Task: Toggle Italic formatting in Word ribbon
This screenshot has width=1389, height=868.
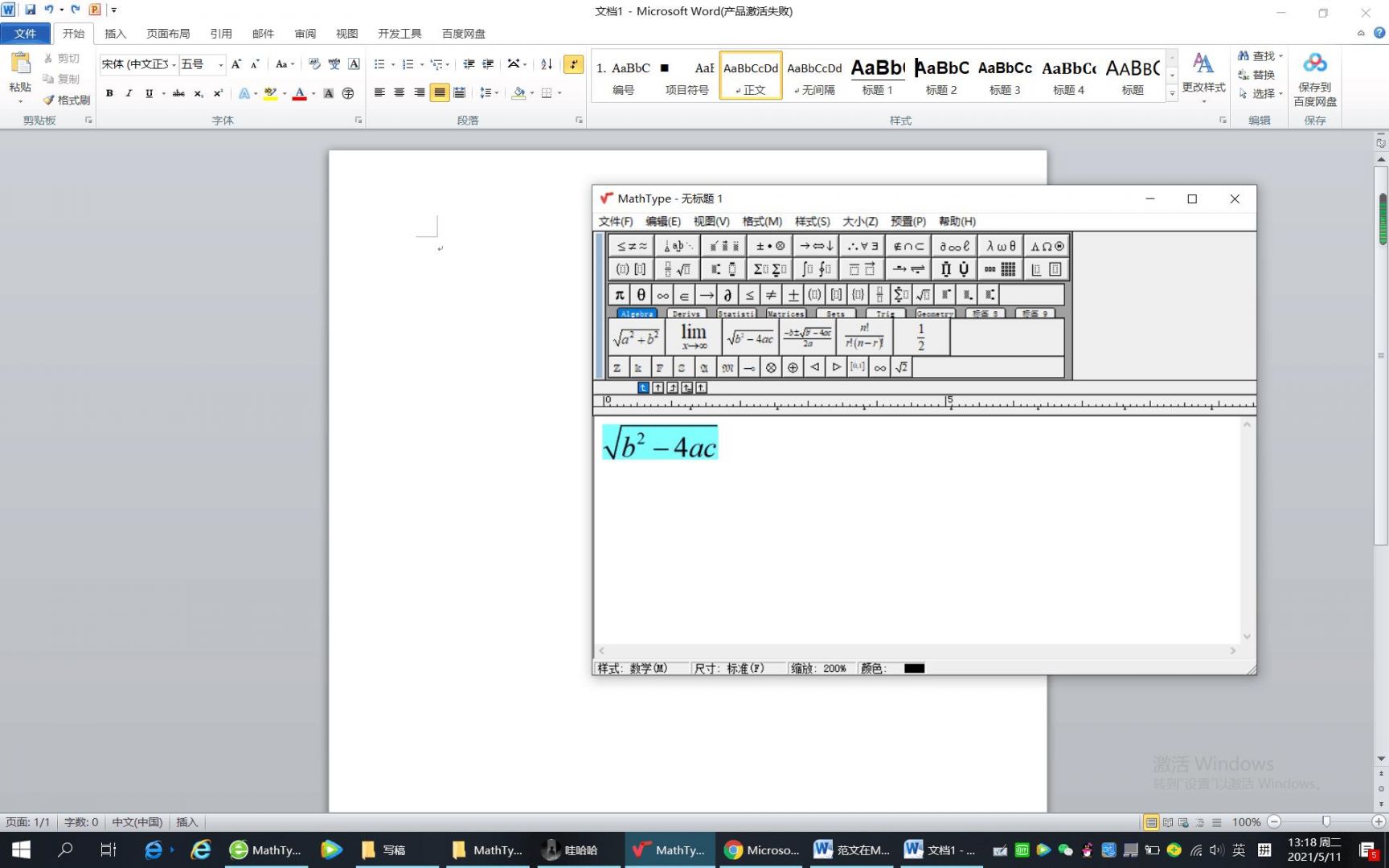Action: point(129,93)
